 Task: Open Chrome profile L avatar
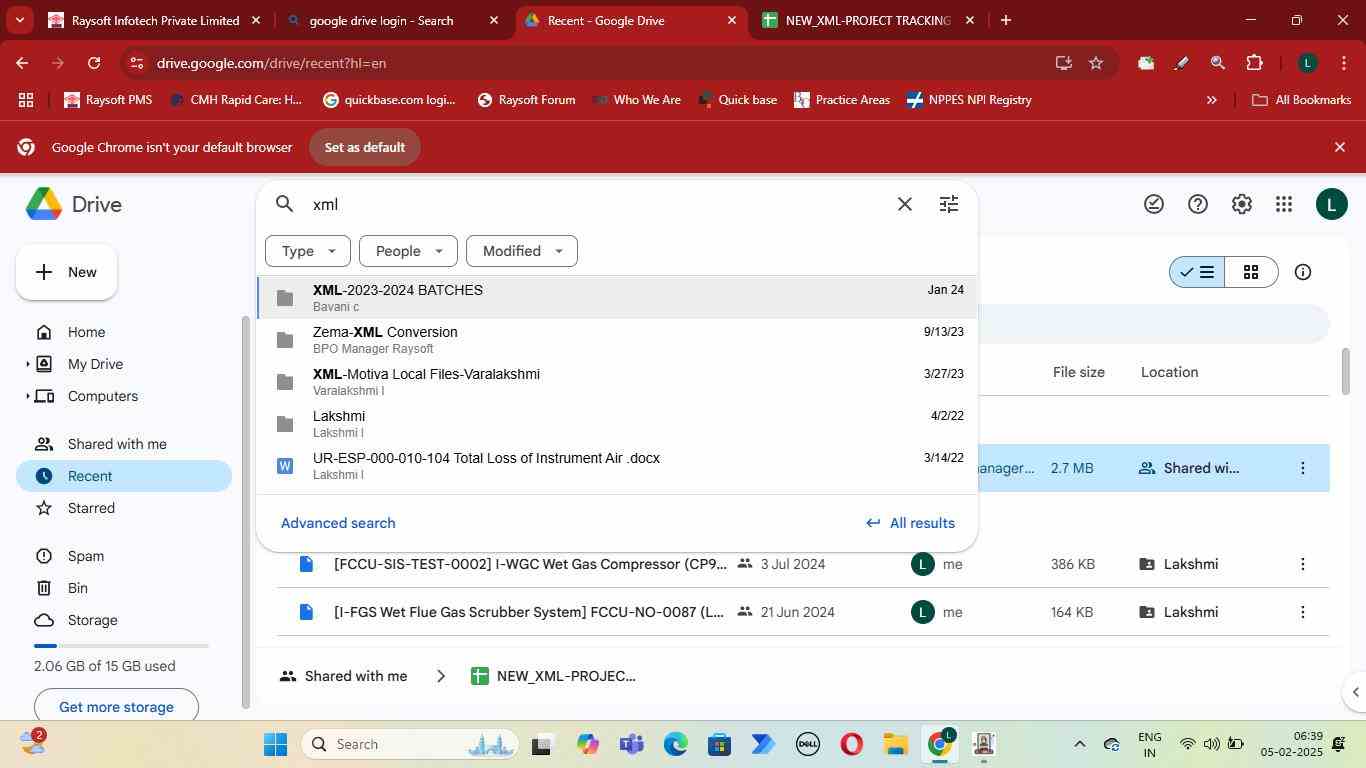[x=1307, y=63]
